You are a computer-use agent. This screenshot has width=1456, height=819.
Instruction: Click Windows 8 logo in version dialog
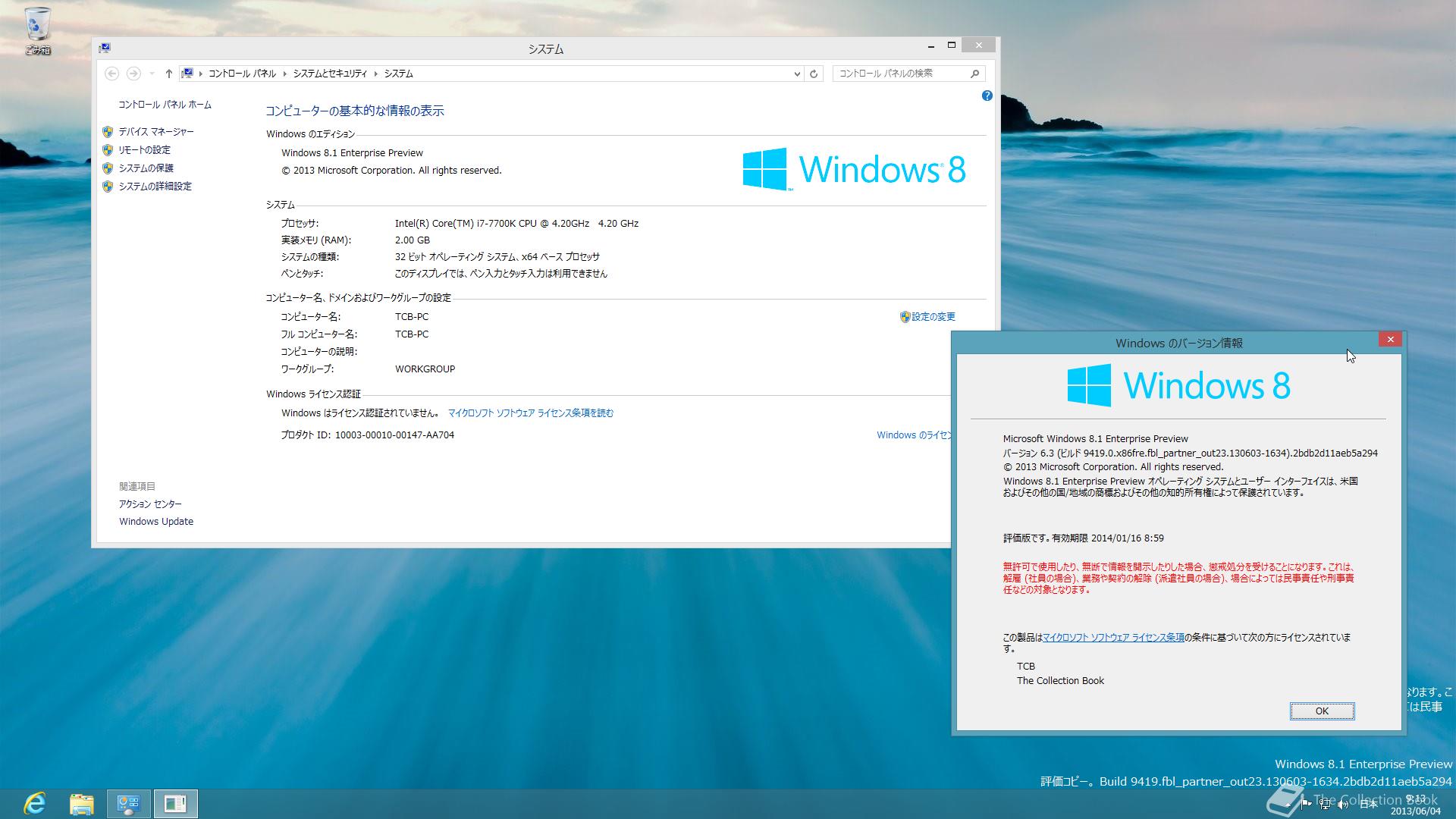click(1178, 385)
